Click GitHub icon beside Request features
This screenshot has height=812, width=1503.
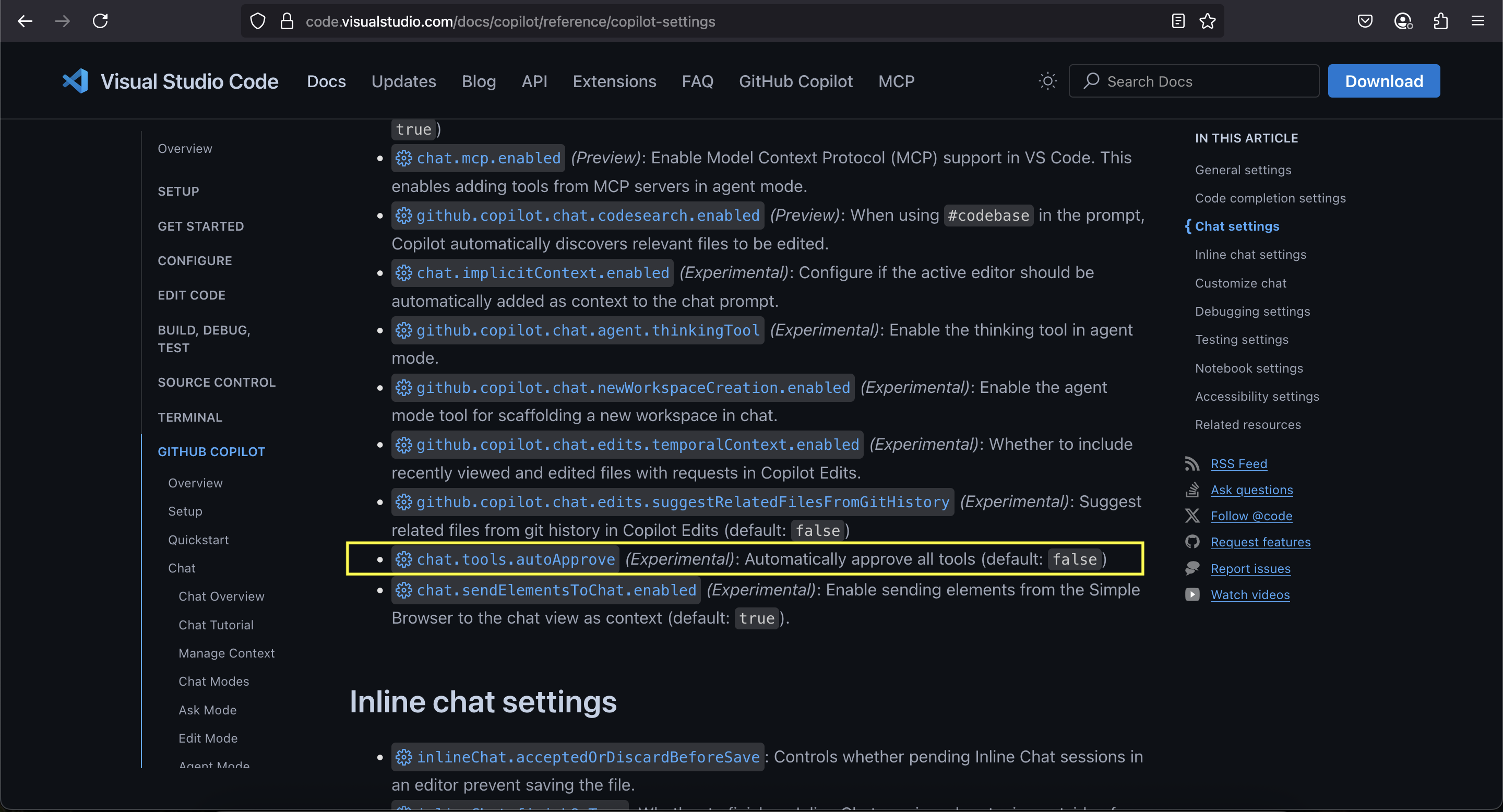[1192, 542]
